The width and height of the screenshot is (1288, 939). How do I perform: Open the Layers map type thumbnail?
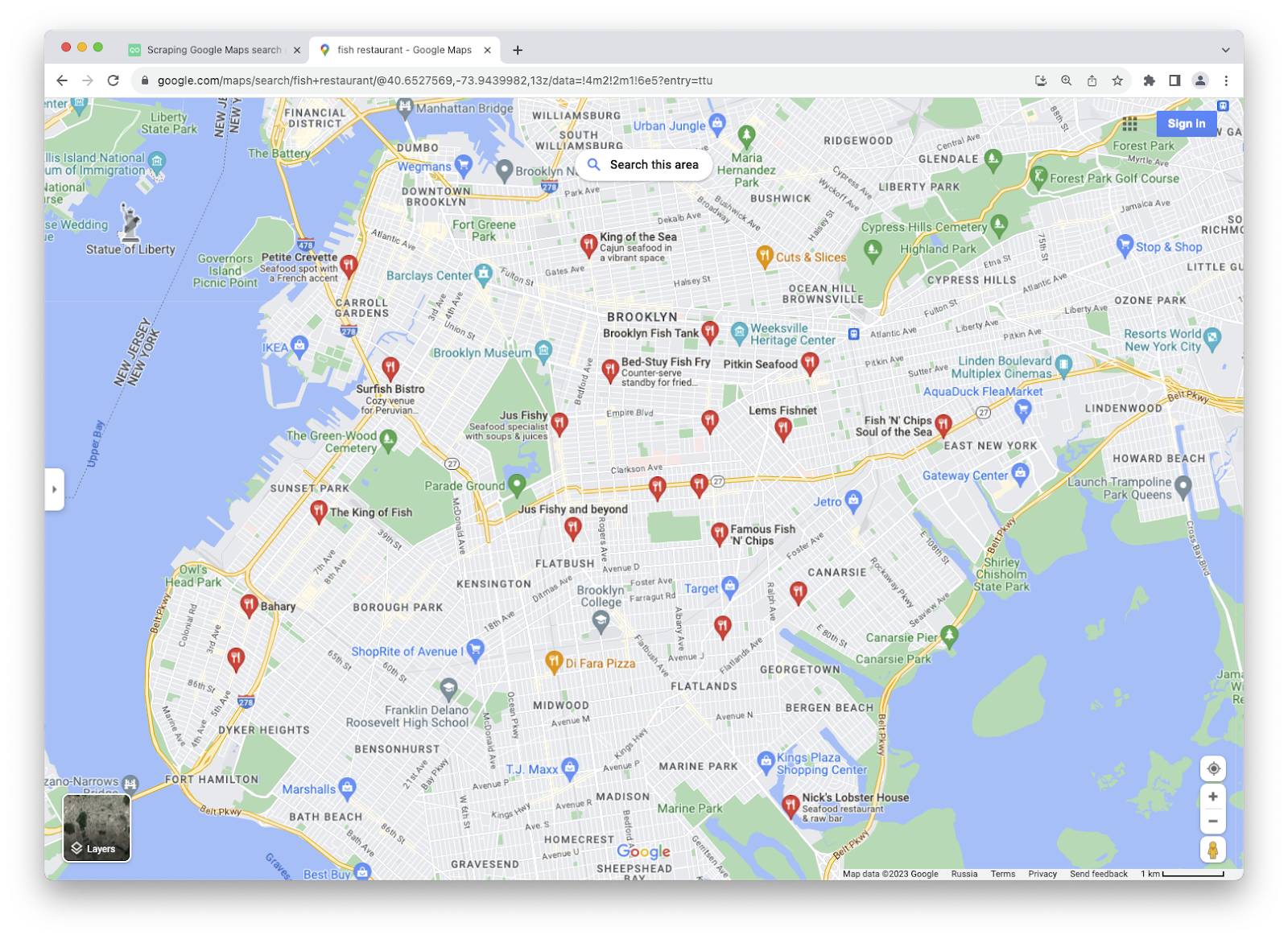point(97,828)
